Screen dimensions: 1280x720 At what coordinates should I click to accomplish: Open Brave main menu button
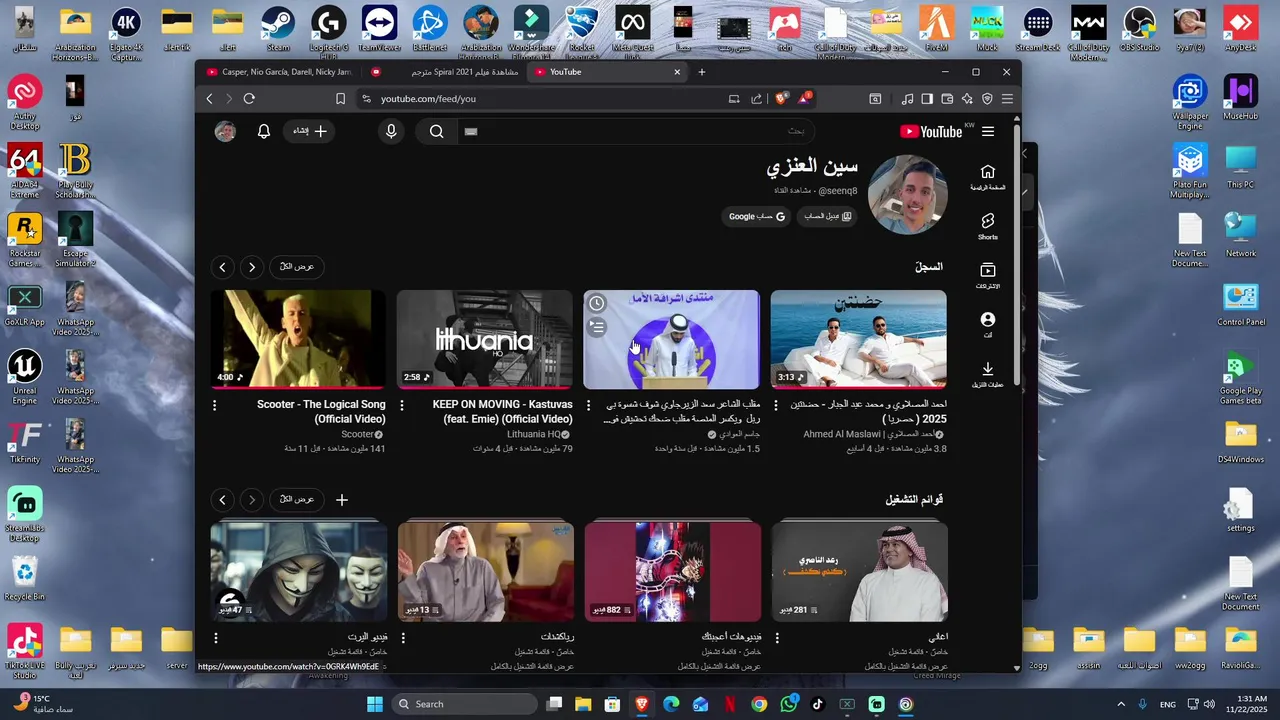(x=1007, y=99)
